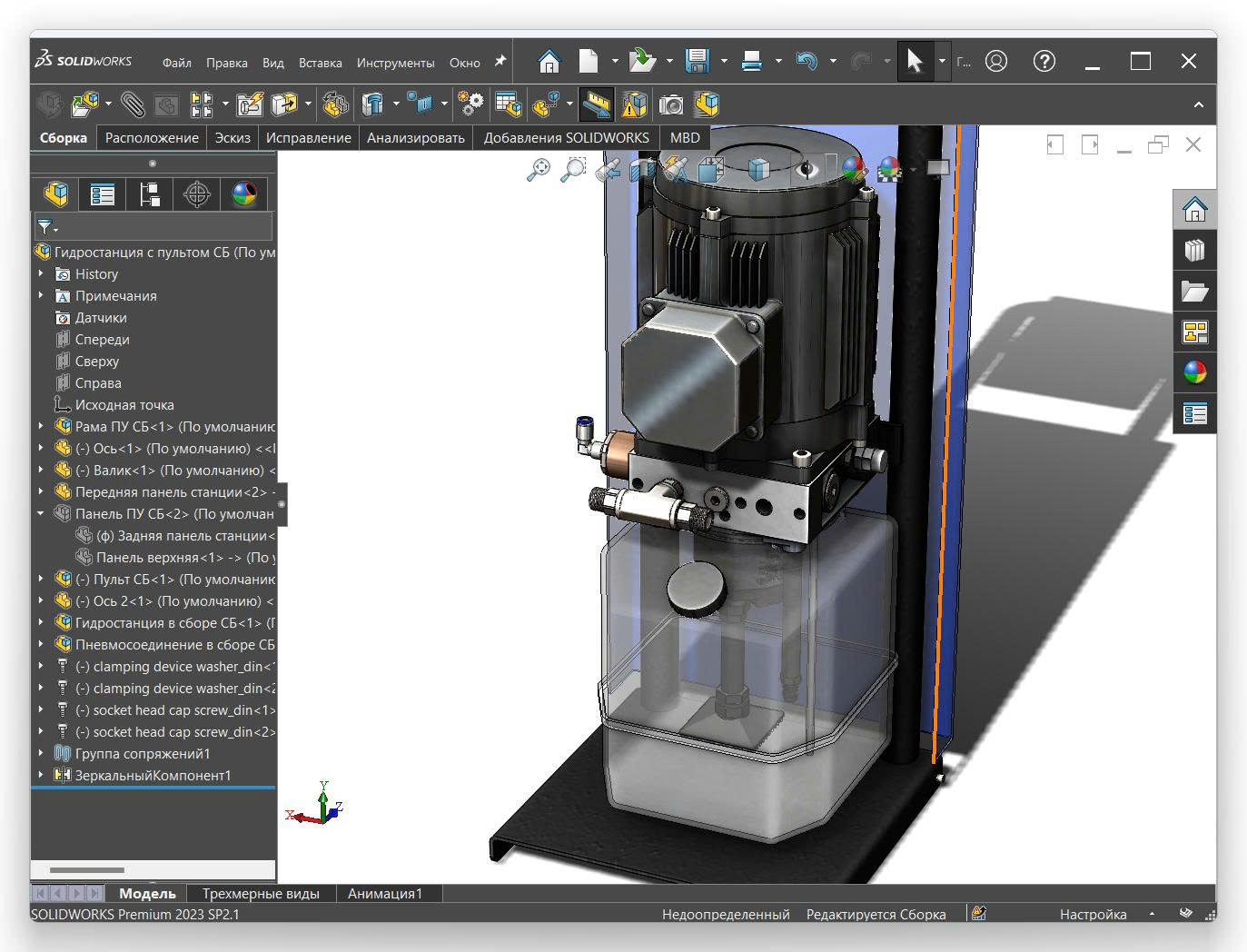Screen dimensions: 1247x952
Task: Expand the History tree node
Action: [40, 273]
